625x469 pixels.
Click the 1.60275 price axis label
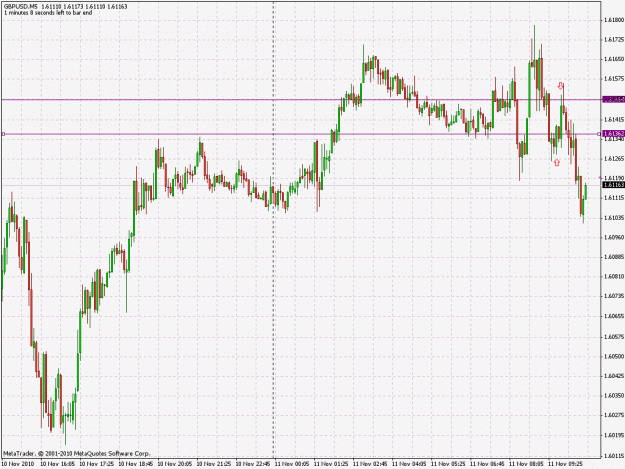point(614,415)
